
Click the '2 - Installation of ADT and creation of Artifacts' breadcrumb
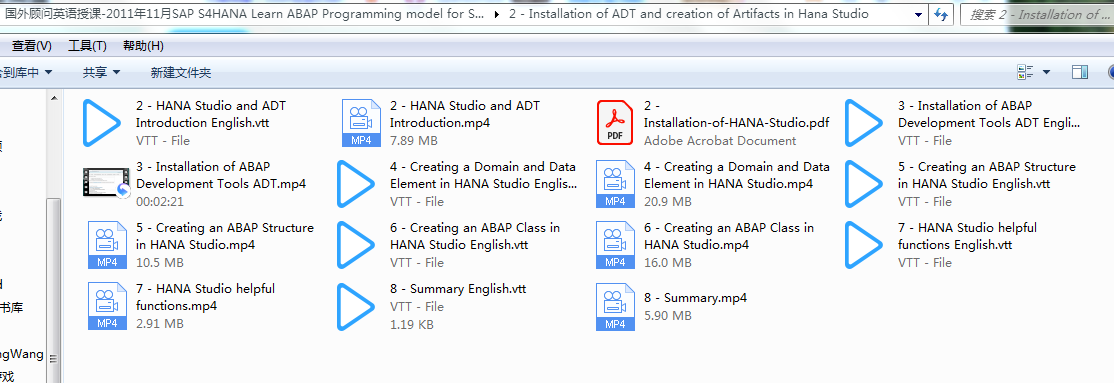tap(689, 14)
